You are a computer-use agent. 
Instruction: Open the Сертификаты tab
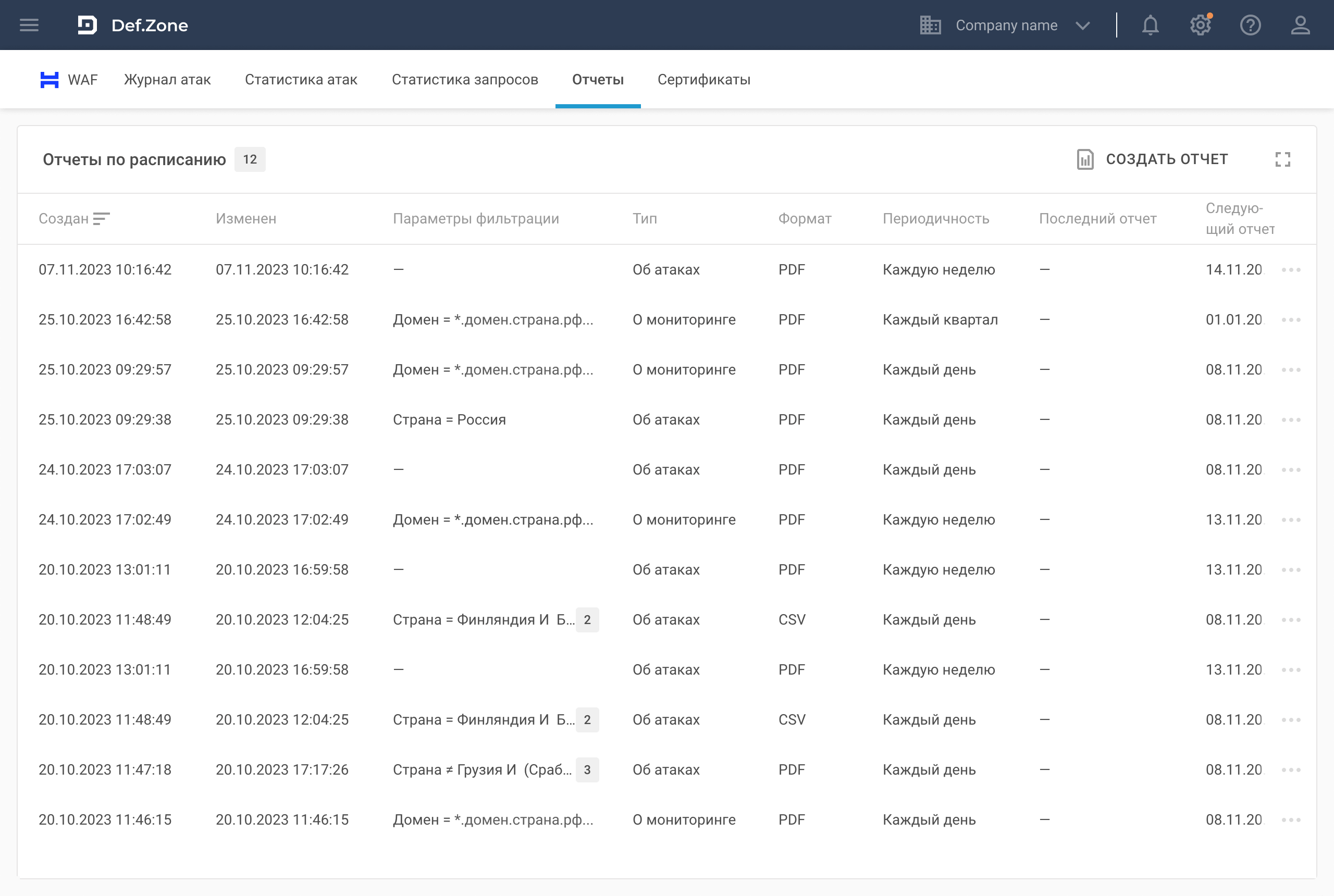(x=703, y=80)
